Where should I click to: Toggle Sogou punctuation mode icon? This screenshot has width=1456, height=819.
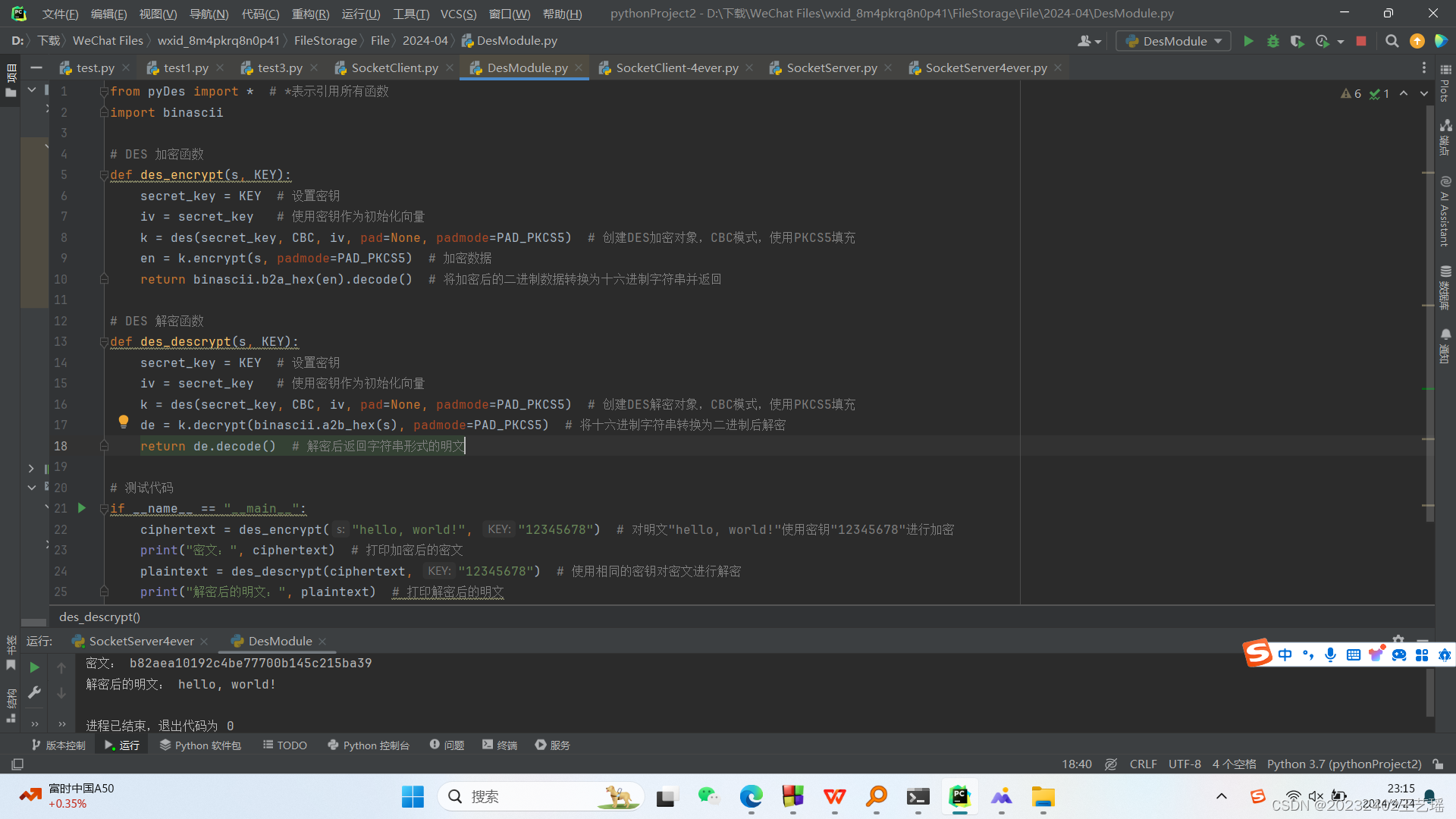pyautogui.click(x=1307, y=654)
